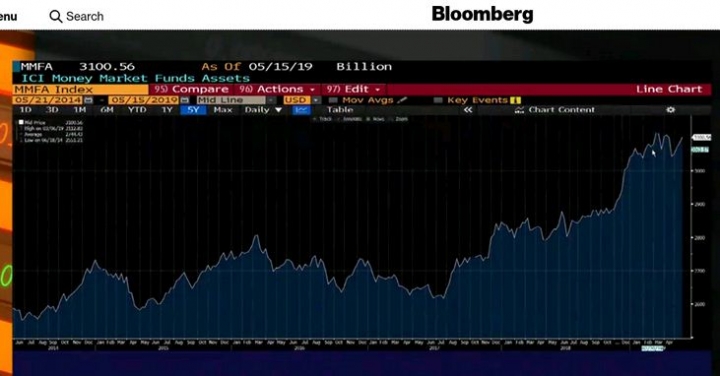
Task: Click ICI Money Market Funds Assets title
Action: [135, 79]
